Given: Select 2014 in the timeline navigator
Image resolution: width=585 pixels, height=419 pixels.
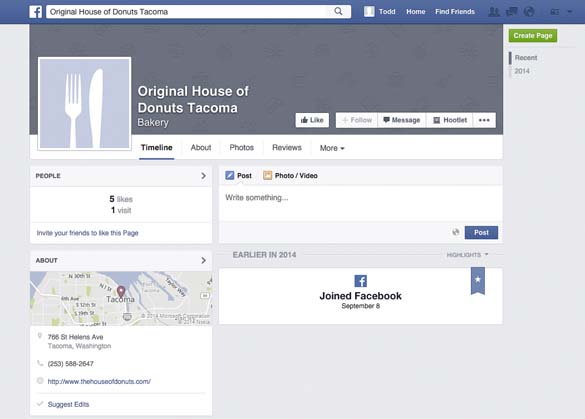Looking at the screenshot, I should point(522,71).
